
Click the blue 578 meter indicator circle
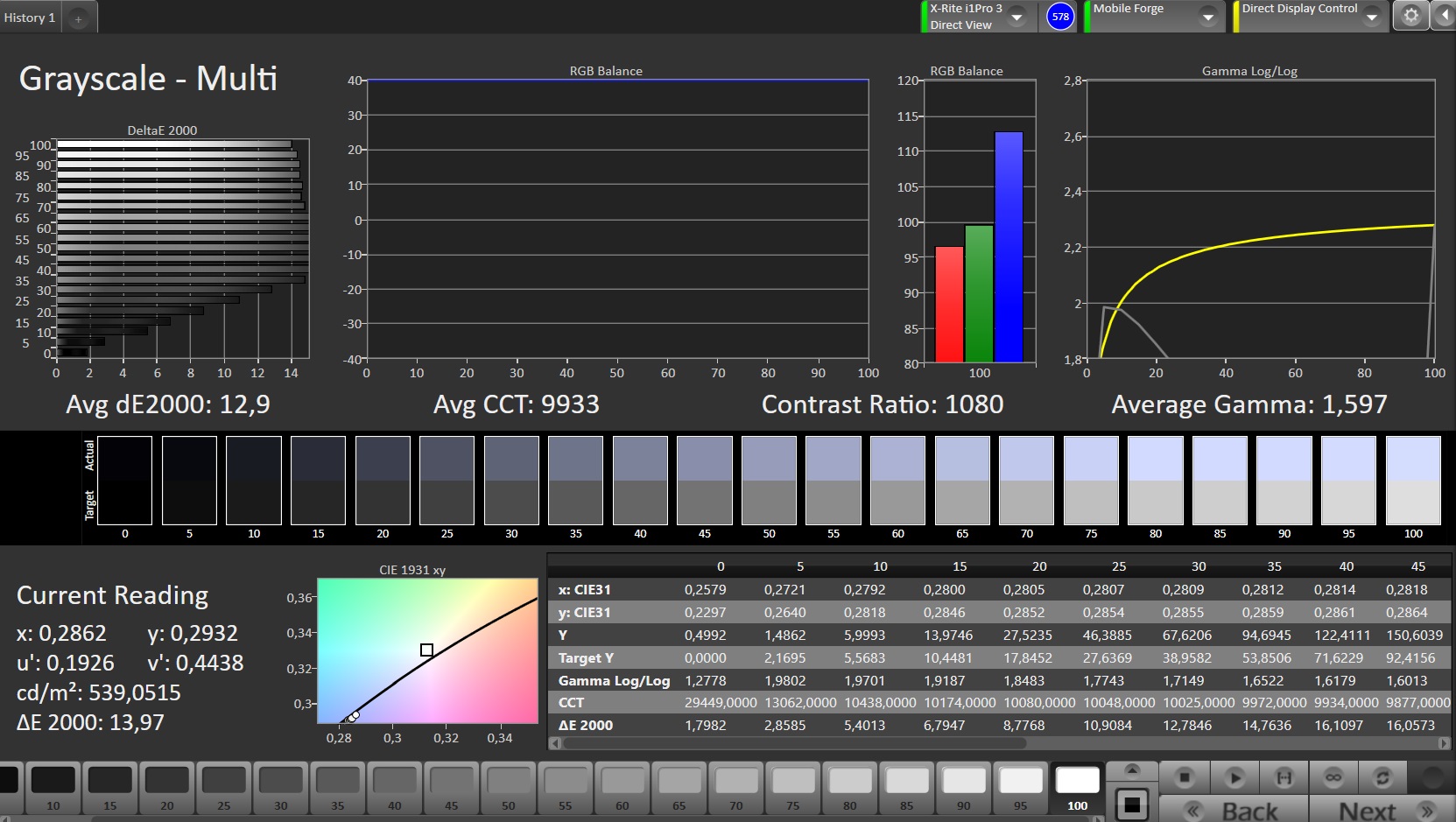[1060, 17]
